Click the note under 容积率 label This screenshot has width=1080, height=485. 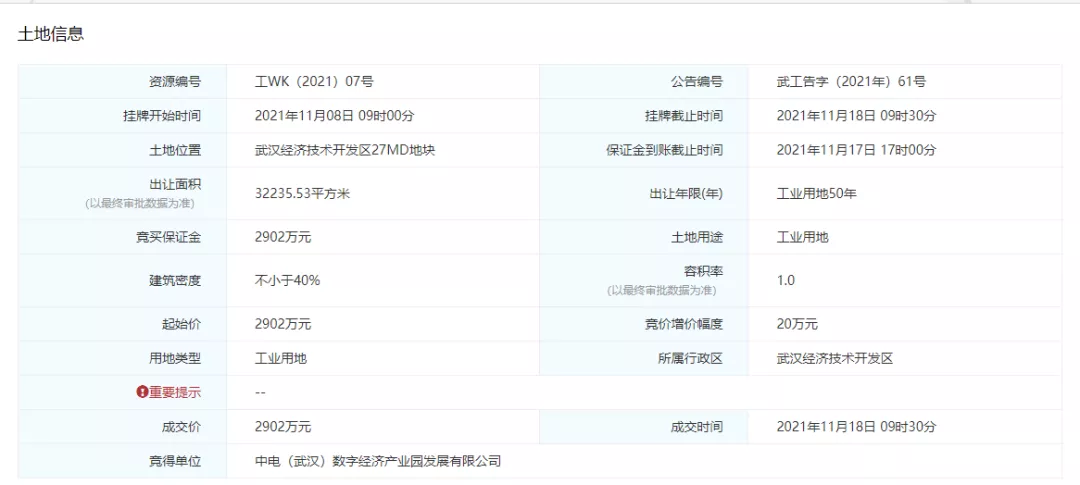click(662, 291)
